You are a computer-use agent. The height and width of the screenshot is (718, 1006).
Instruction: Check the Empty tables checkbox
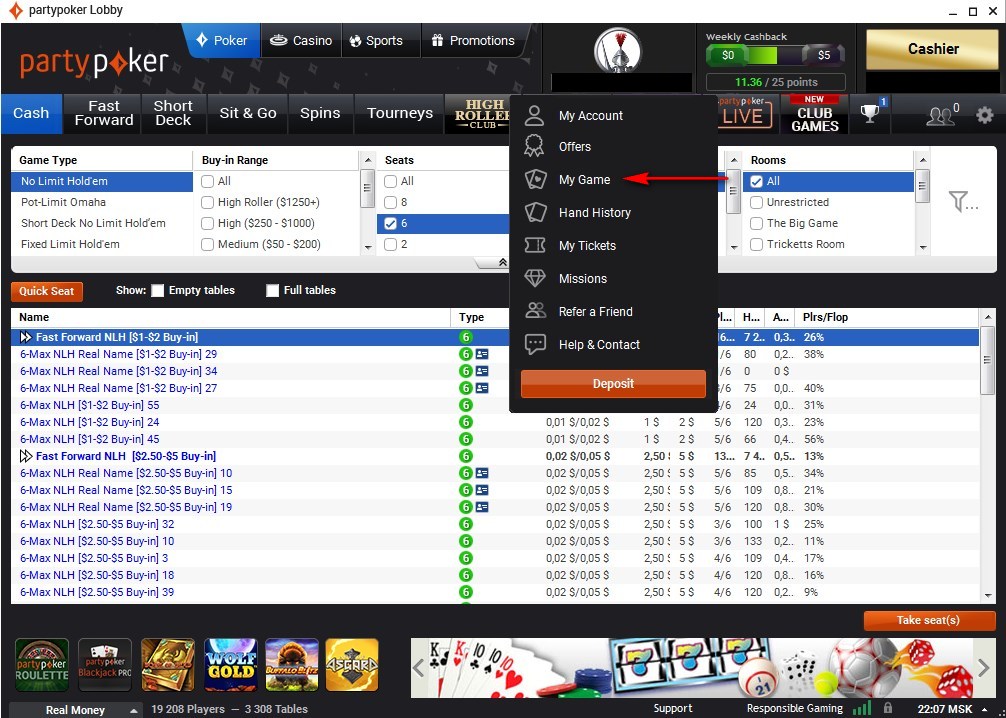(157, 290)
